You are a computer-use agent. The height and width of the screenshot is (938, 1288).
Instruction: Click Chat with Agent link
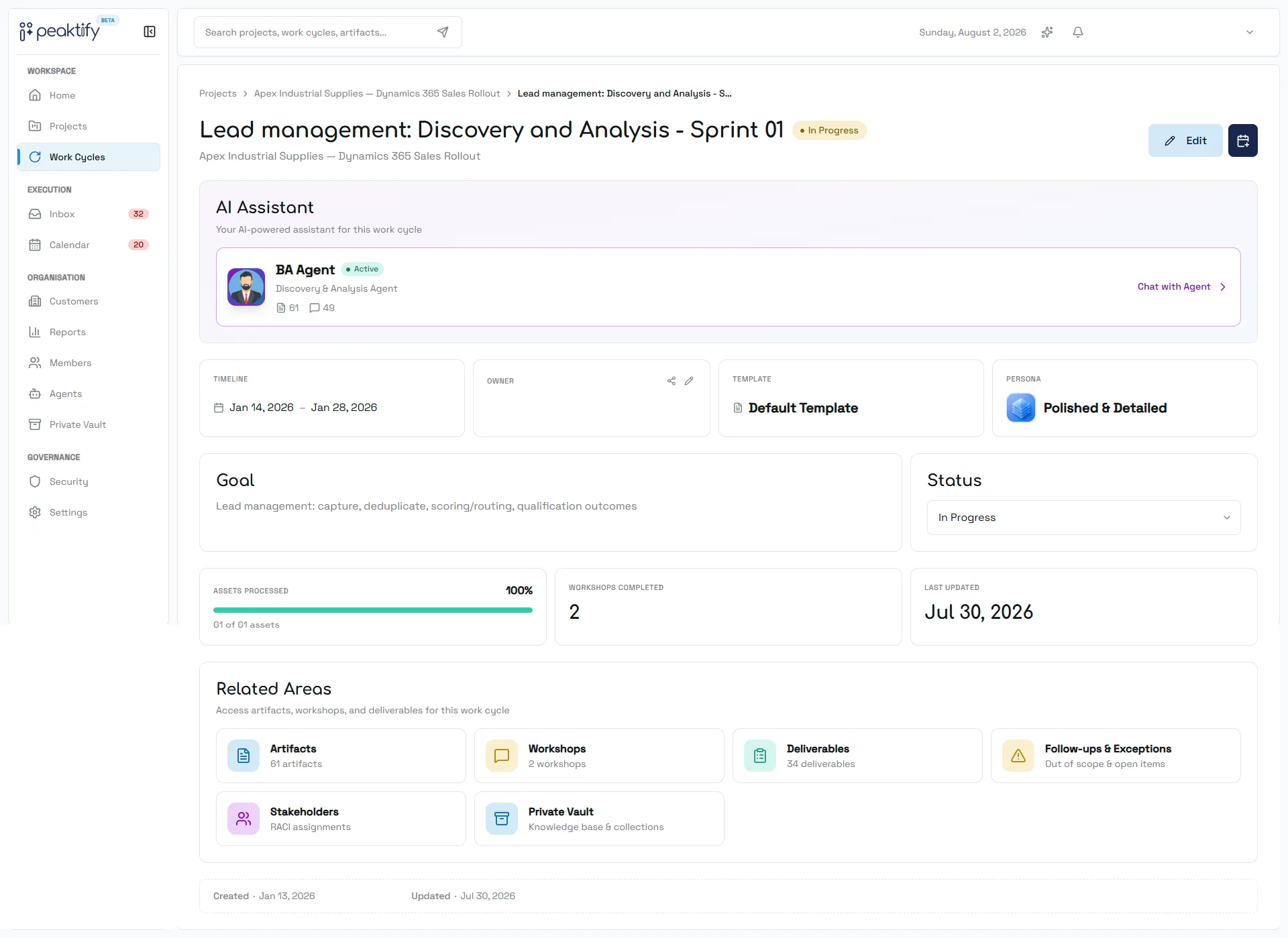click(1174, 286)
